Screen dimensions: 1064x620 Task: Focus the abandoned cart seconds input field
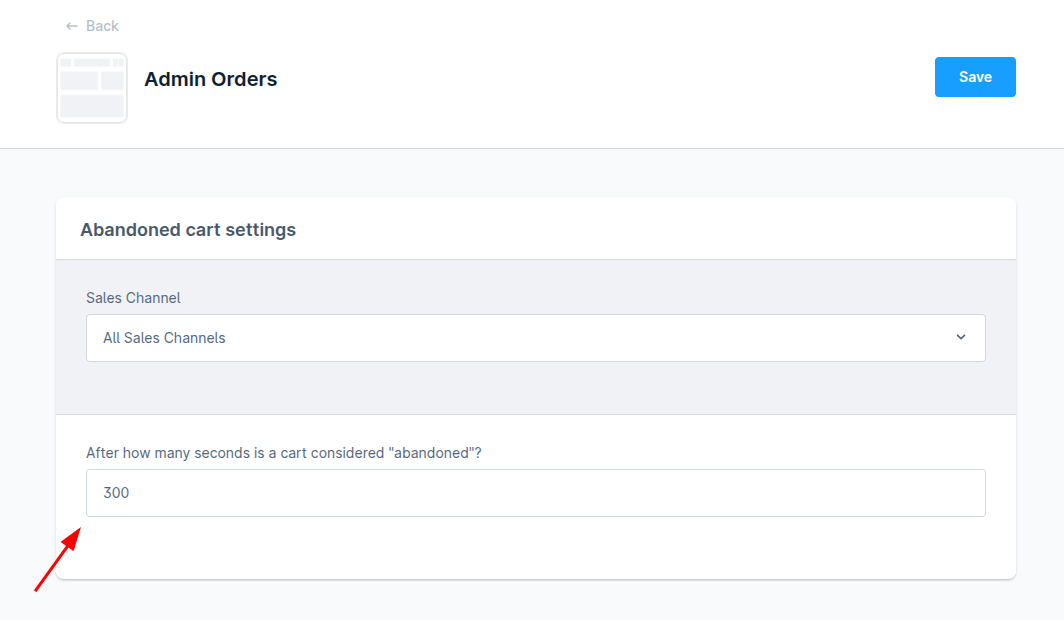[x=535, y=493]
